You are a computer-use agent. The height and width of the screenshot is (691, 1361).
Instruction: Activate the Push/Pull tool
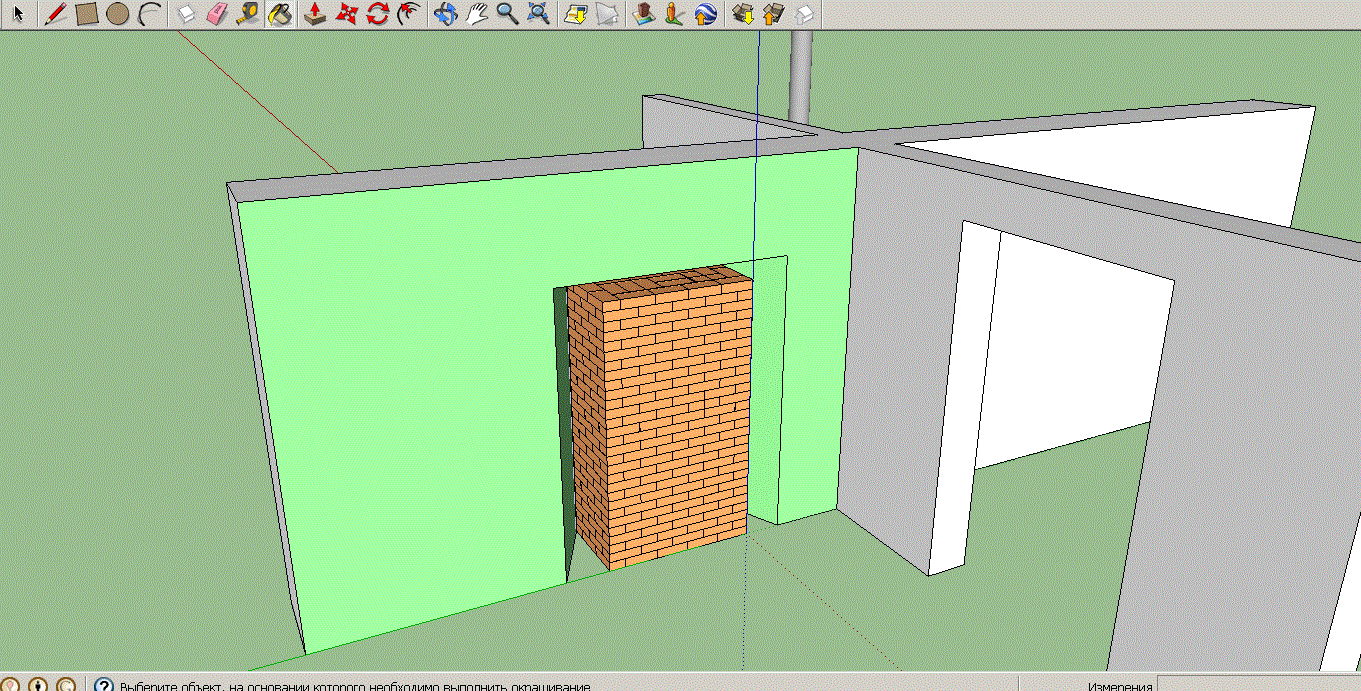(314, 14)
